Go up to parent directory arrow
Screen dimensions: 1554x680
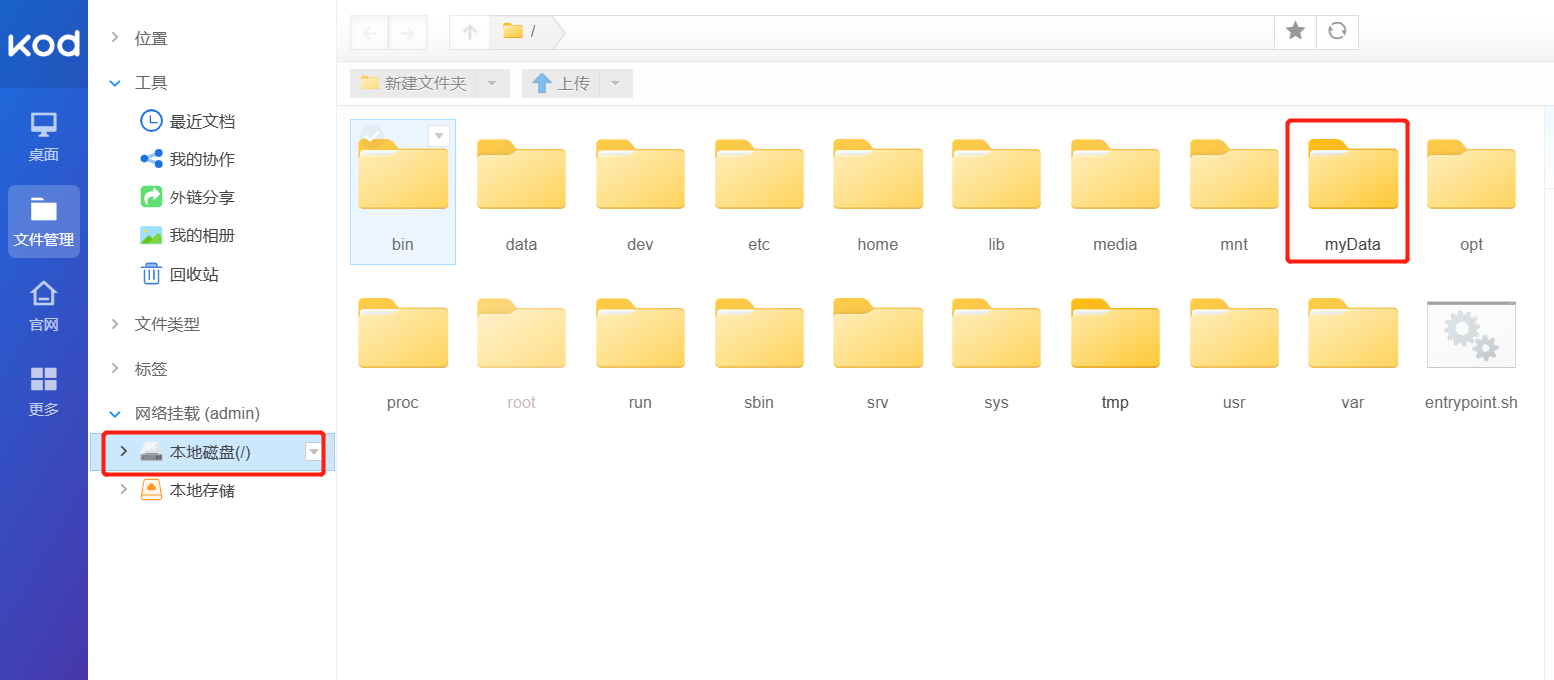pyautogui.click(x=470, y=32)
